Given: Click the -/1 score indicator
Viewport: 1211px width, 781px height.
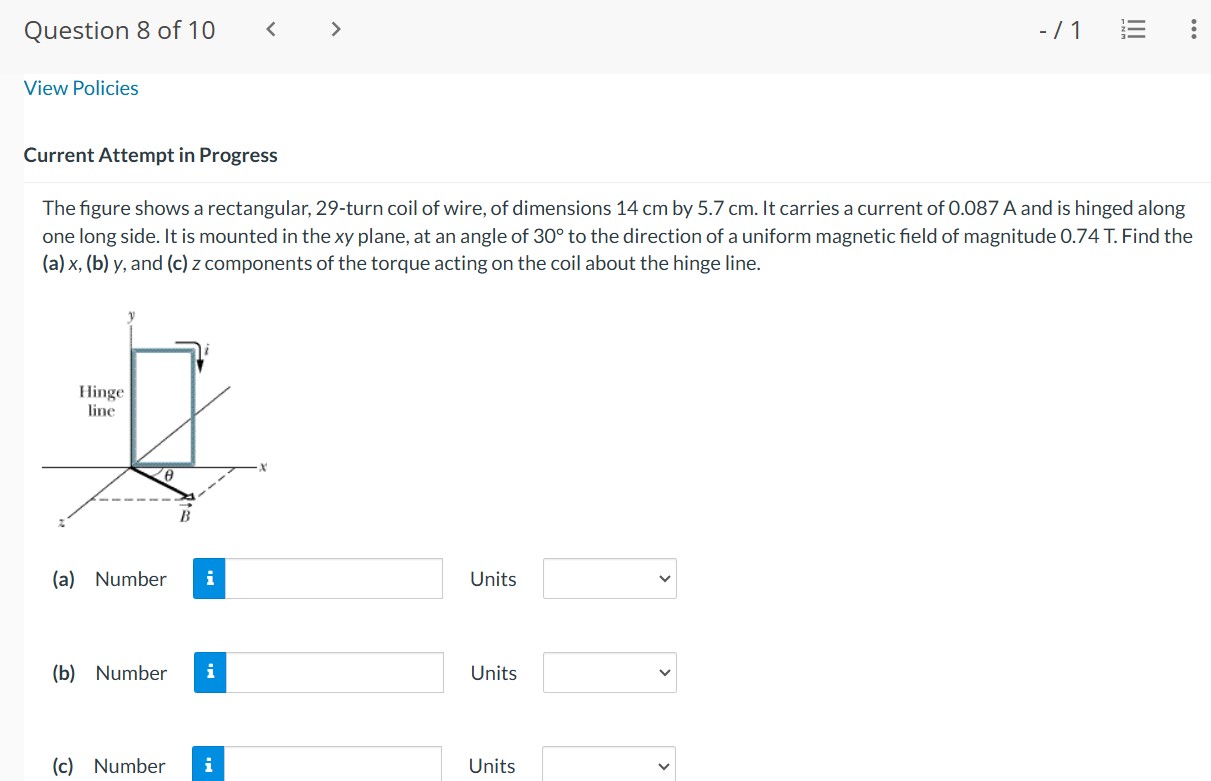Looking at the screenshot, I should point(1061,31).
